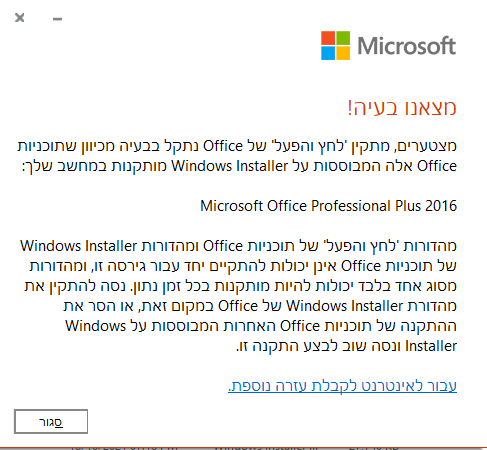Minimize the Office installer dialog window
Screen dimensions: 487x450
(x=57, y=19)
